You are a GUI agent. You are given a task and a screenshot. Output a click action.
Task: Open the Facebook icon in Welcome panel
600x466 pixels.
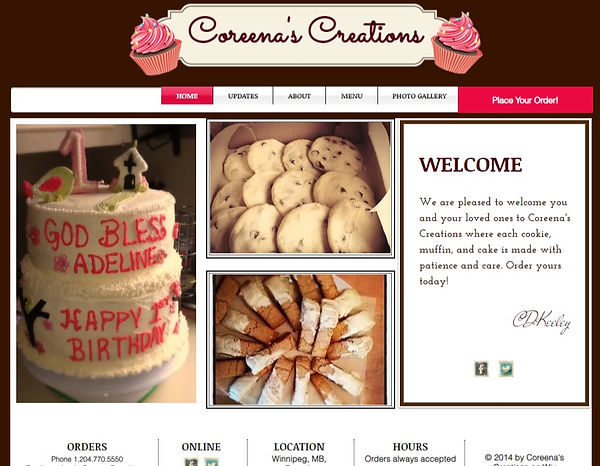click(481, 369)
